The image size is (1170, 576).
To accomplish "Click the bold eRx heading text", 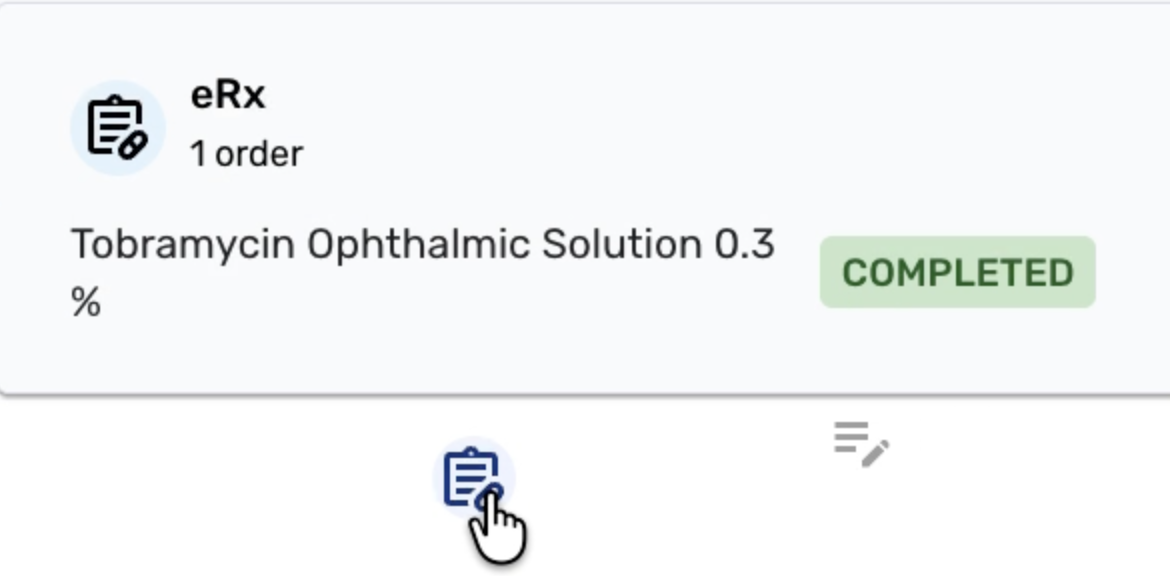I will (x=228, y=95).
